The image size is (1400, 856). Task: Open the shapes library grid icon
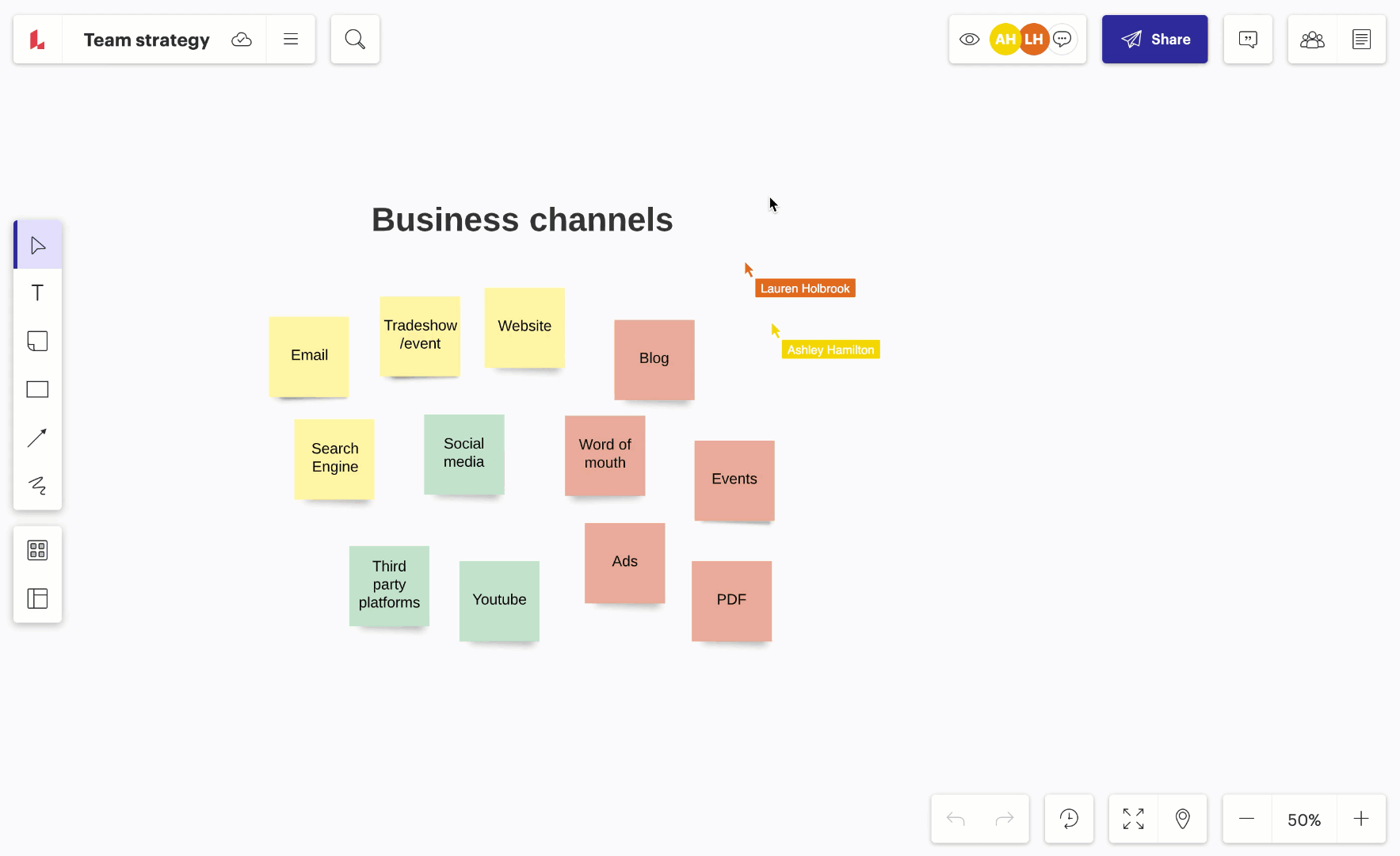37,550
